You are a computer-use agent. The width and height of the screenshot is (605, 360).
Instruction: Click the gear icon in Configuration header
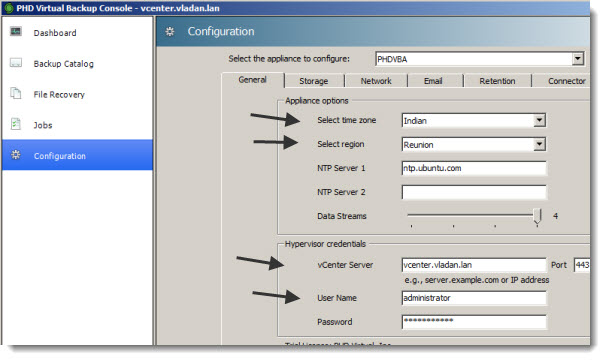click(170, 32)
